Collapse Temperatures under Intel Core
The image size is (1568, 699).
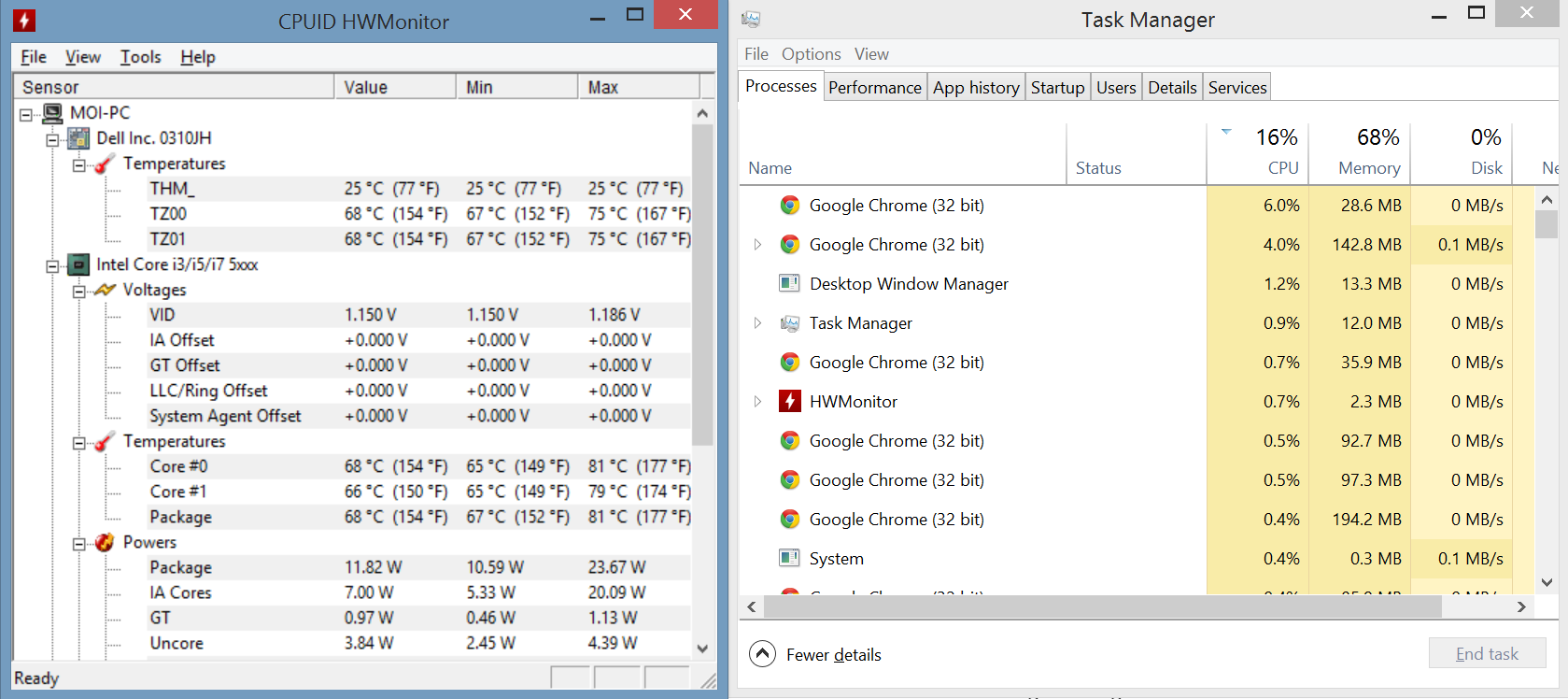tap(78, 443)
